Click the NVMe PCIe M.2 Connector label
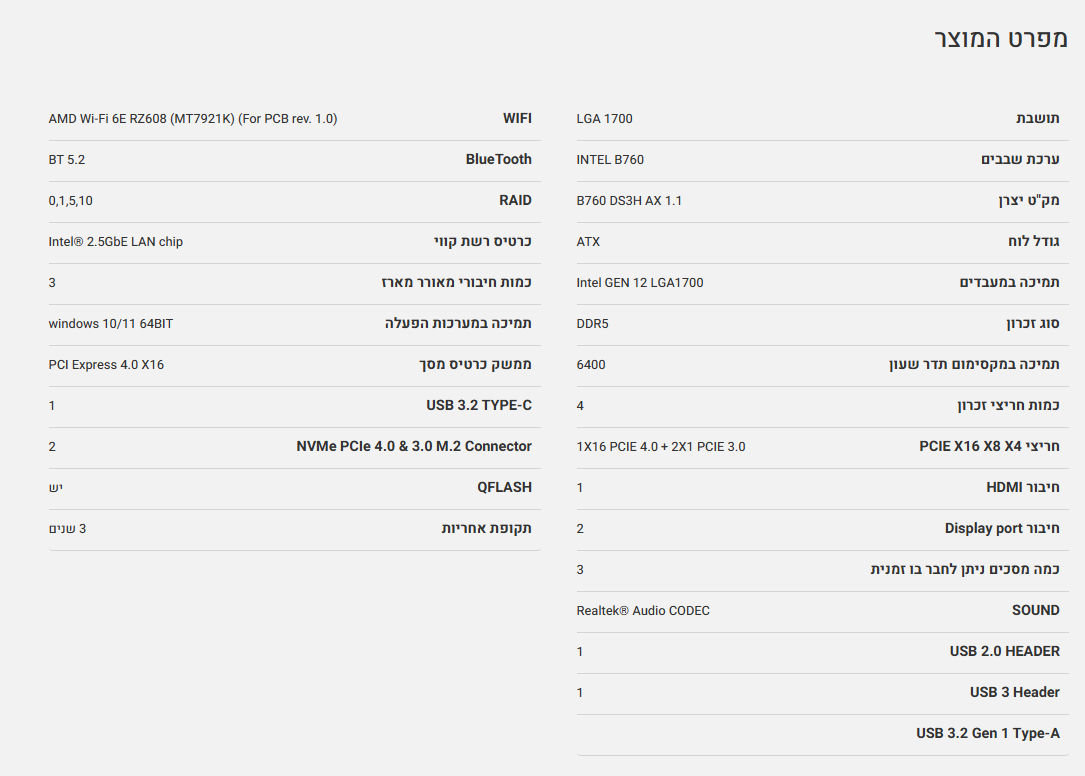1085x776 pixels. pos(414,447)
